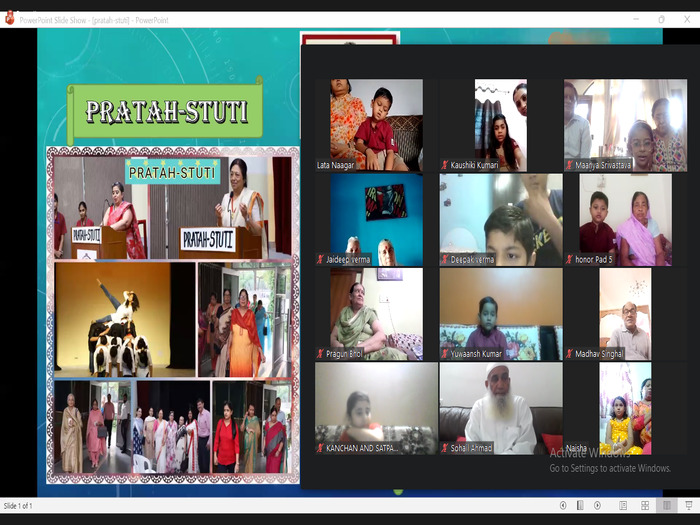Image resolution: width=700 pixels, height=525 pixels.
Task: Click muted mic icon on Madhav Singhal tile
Action: (569, 354)
